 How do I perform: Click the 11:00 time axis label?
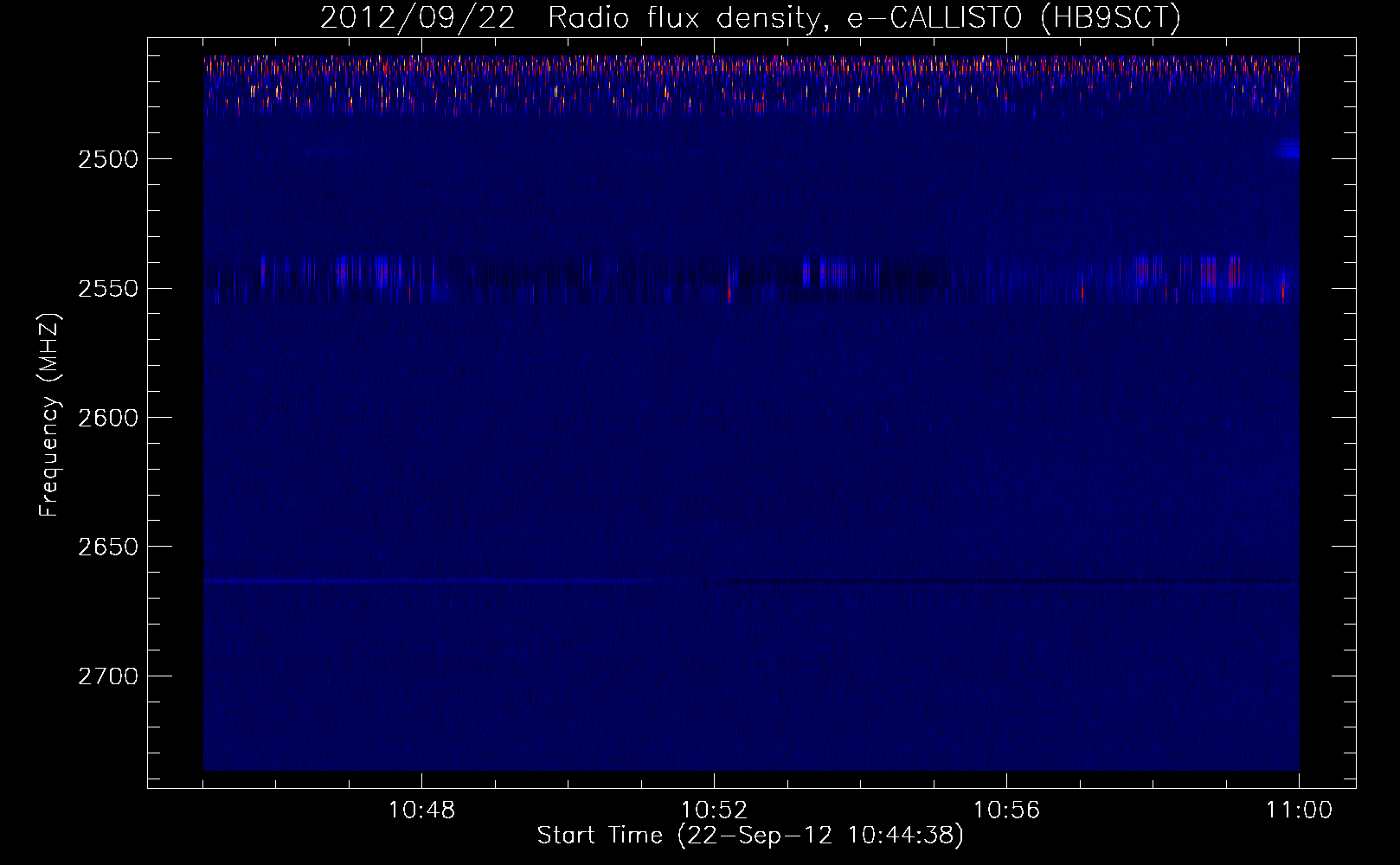[1299, 811]
